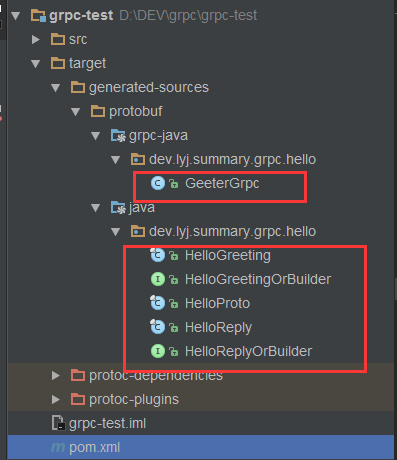Click the lock badge beside GeeterGrpc
The image size is (397, 460).
(174, 184)
